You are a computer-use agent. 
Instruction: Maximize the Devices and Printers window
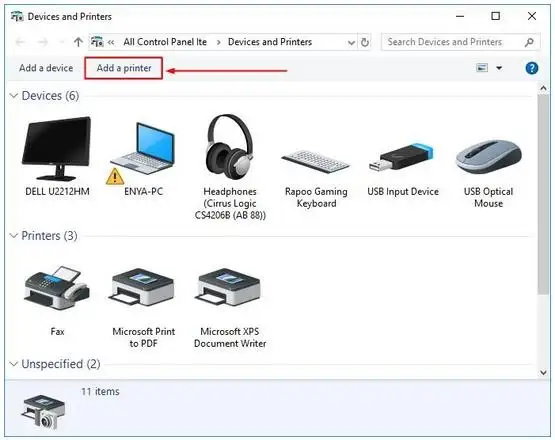coord(496,16)
